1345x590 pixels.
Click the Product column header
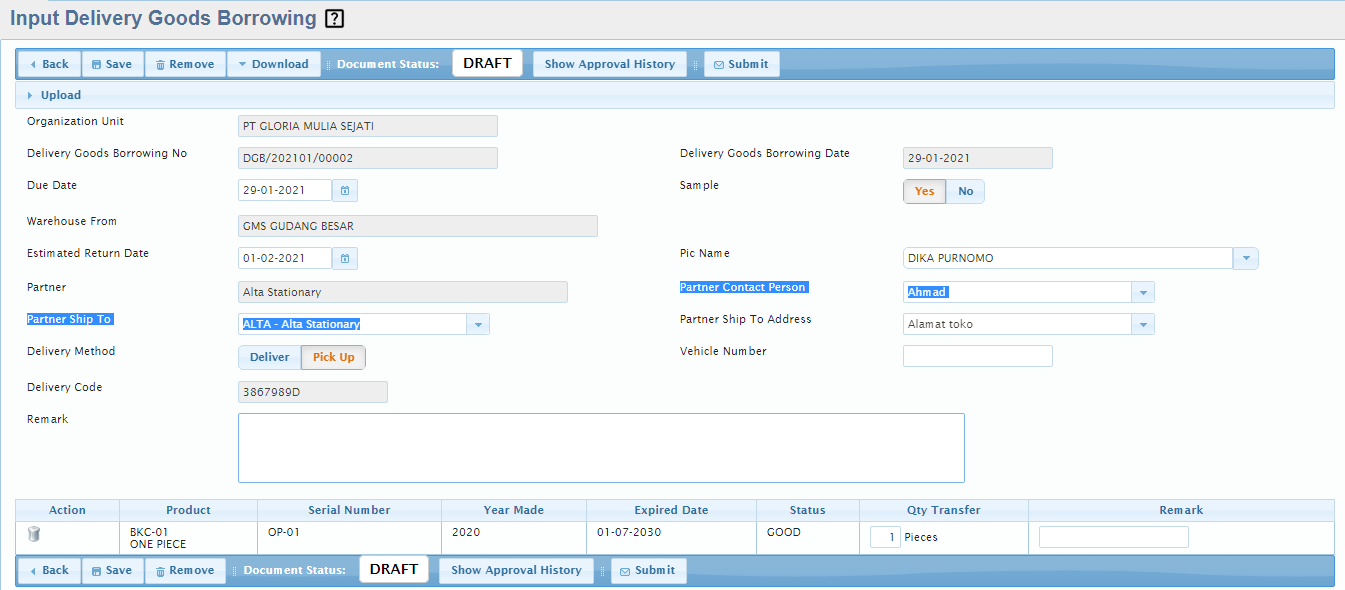click(x=188, y=510)
